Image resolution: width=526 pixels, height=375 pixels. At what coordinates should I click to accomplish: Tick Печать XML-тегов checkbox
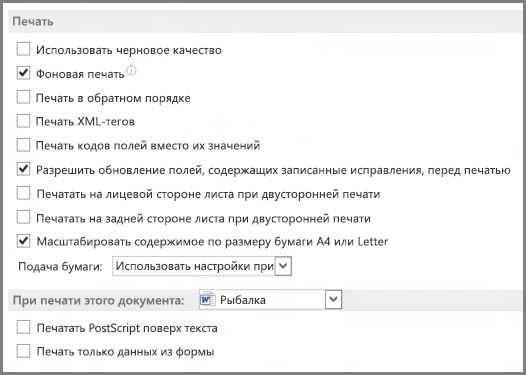23,121
